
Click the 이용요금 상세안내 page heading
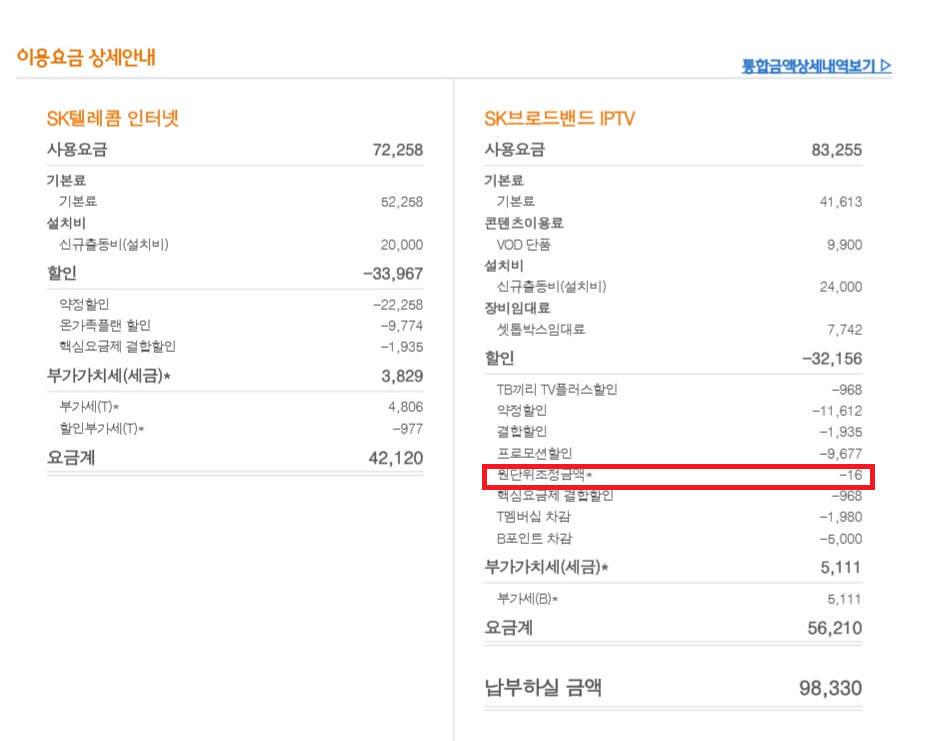tap(86, 58)
